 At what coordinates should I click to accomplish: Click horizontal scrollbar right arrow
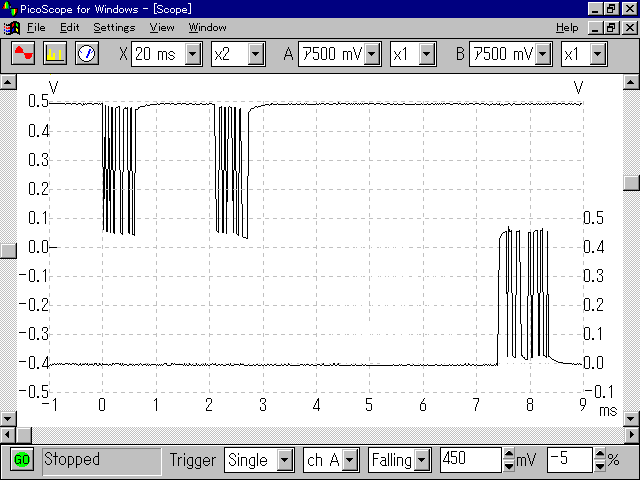click(631, 434)
